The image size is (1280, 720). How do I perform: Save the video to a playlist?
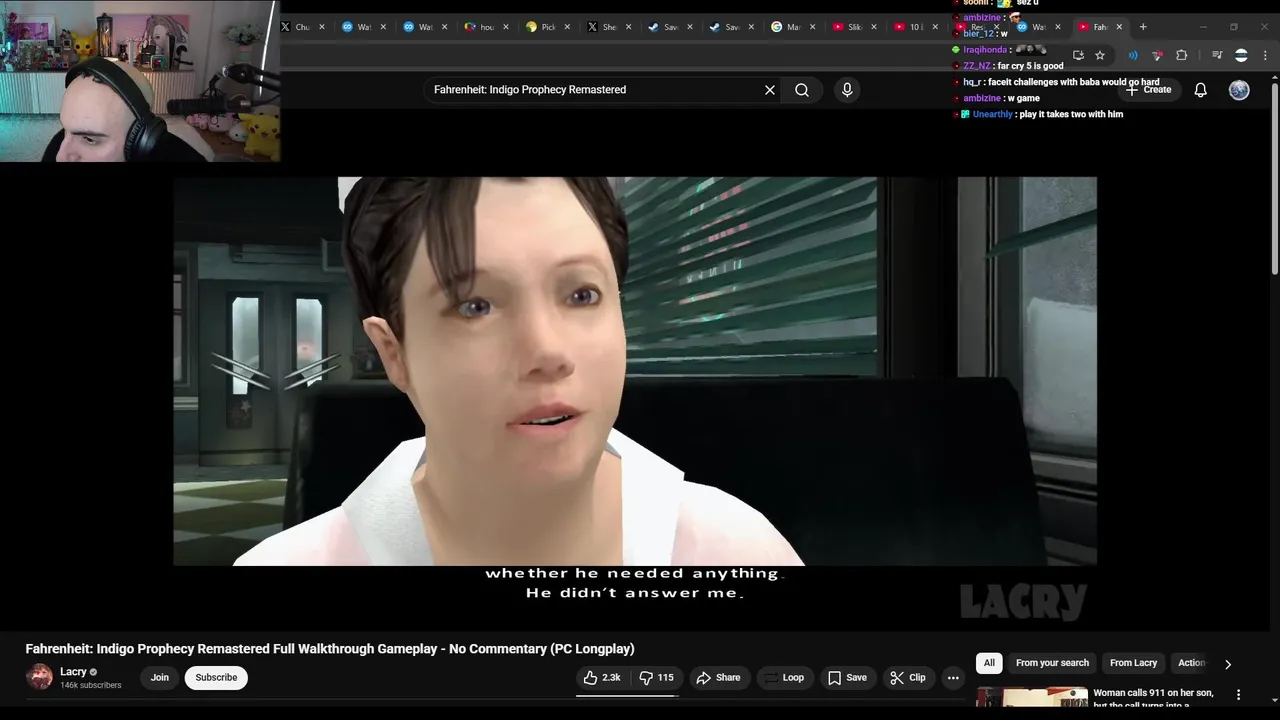tap(847, 678)
